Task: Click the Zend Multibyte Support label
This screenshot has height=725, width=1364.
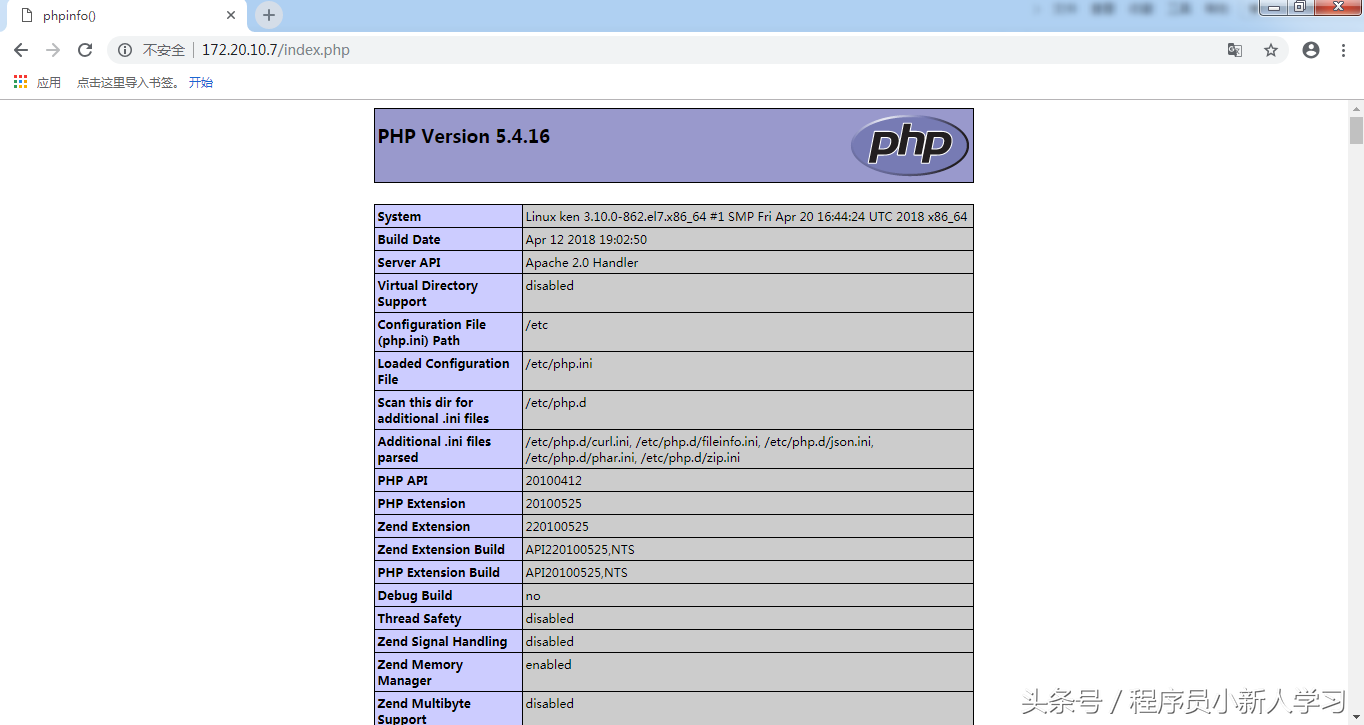Action: [x=425, y=711]
